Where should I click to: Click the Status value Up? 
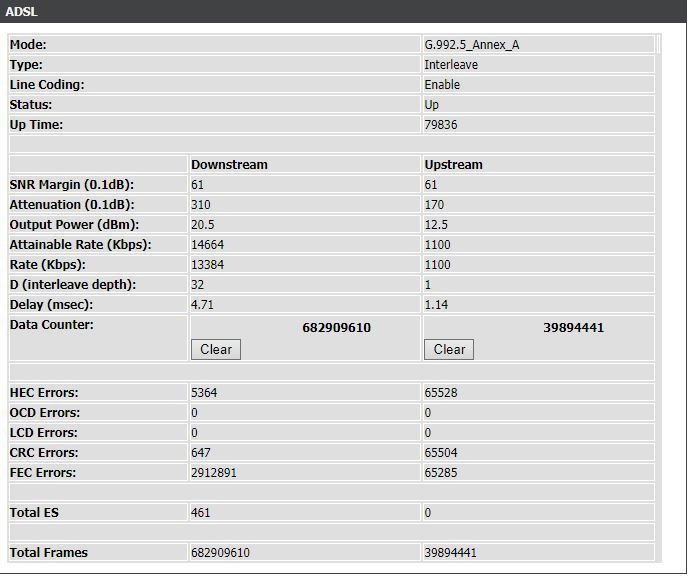[432, 105]
